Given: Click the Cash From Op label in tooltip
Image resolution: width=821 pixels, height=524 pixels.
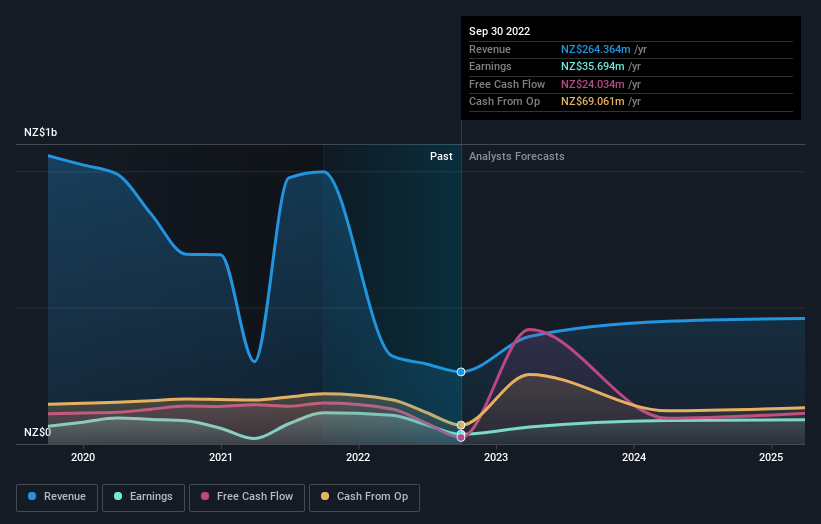Looking at the screenshot, I should [505, 102].
